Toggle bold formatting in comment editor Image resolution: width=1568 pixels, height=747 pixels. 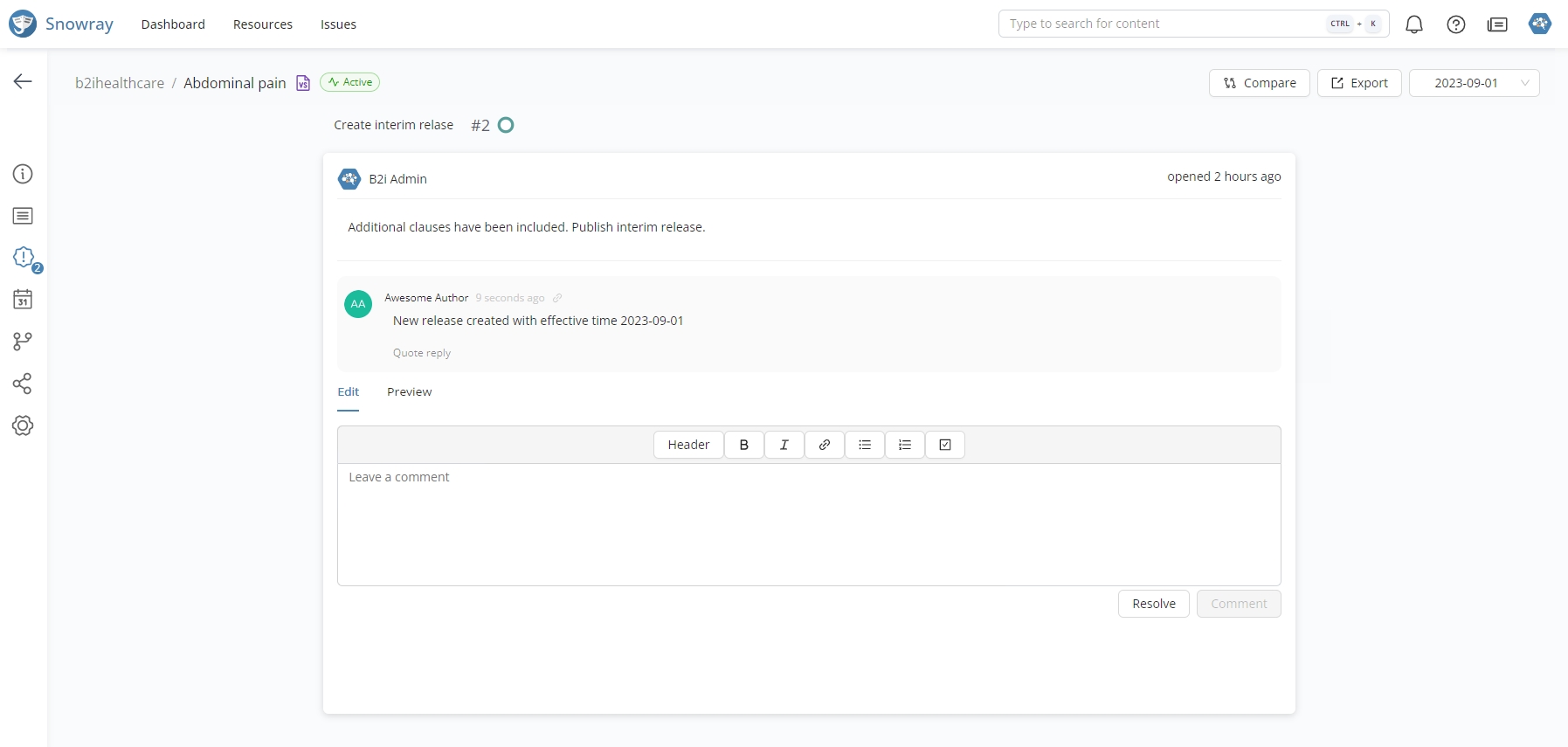[x=744, y=445]
